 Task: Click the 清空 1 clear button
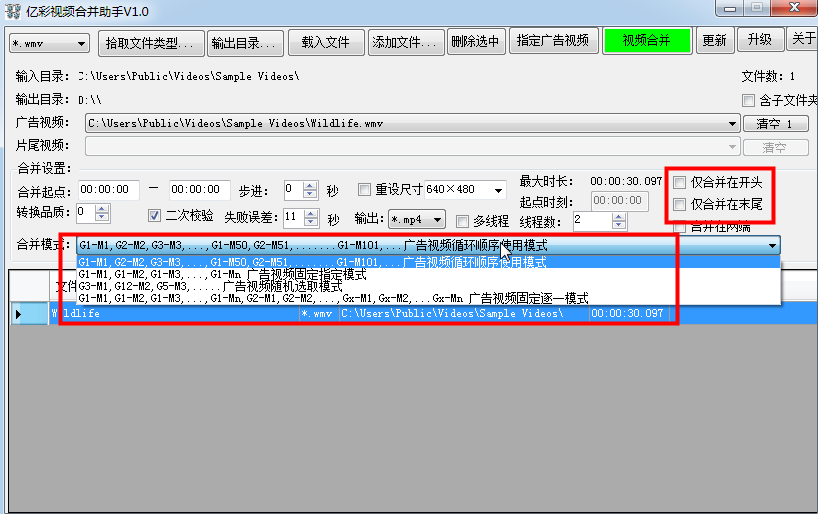point(775,124)
